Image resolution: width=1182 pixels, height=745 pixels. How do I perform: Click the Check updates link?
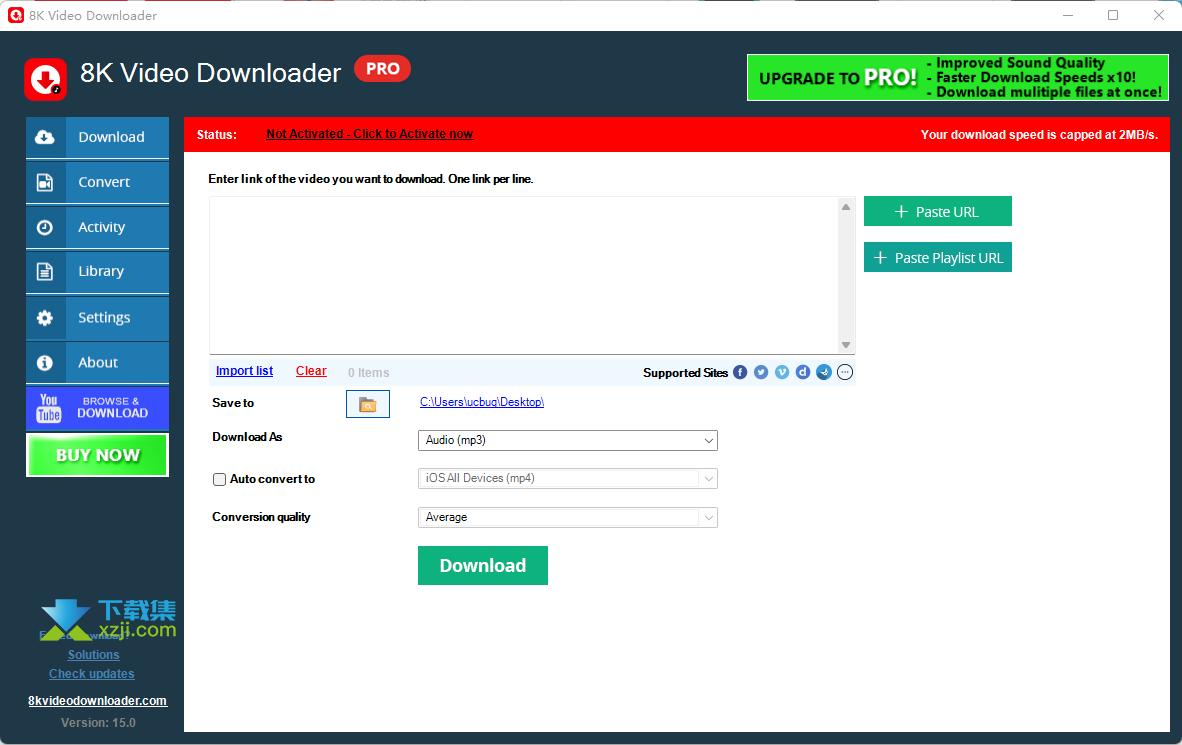92,674
